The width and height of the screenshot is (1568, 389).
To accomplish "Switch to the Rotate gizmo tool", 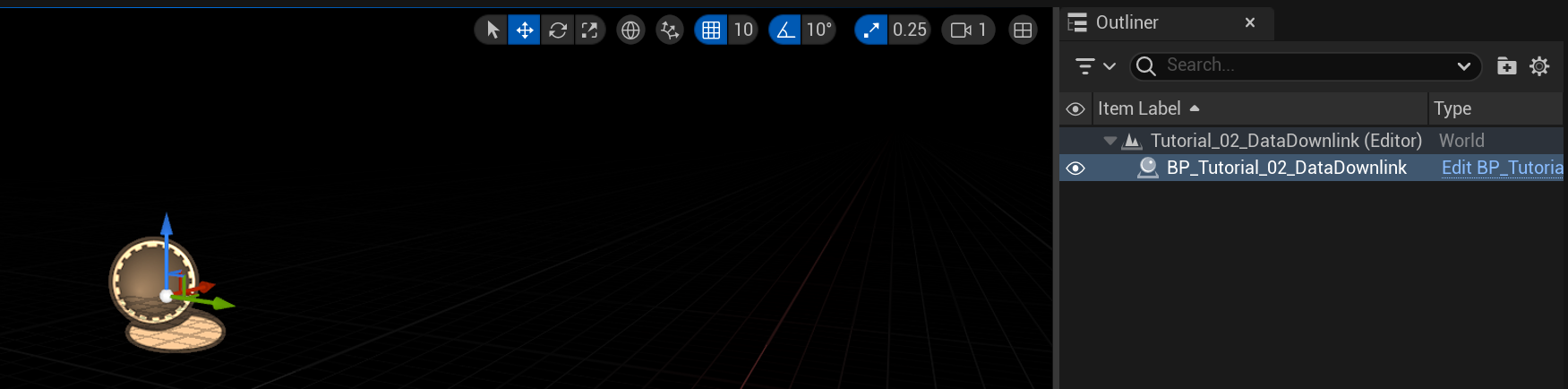I will [x=557, y=30].
